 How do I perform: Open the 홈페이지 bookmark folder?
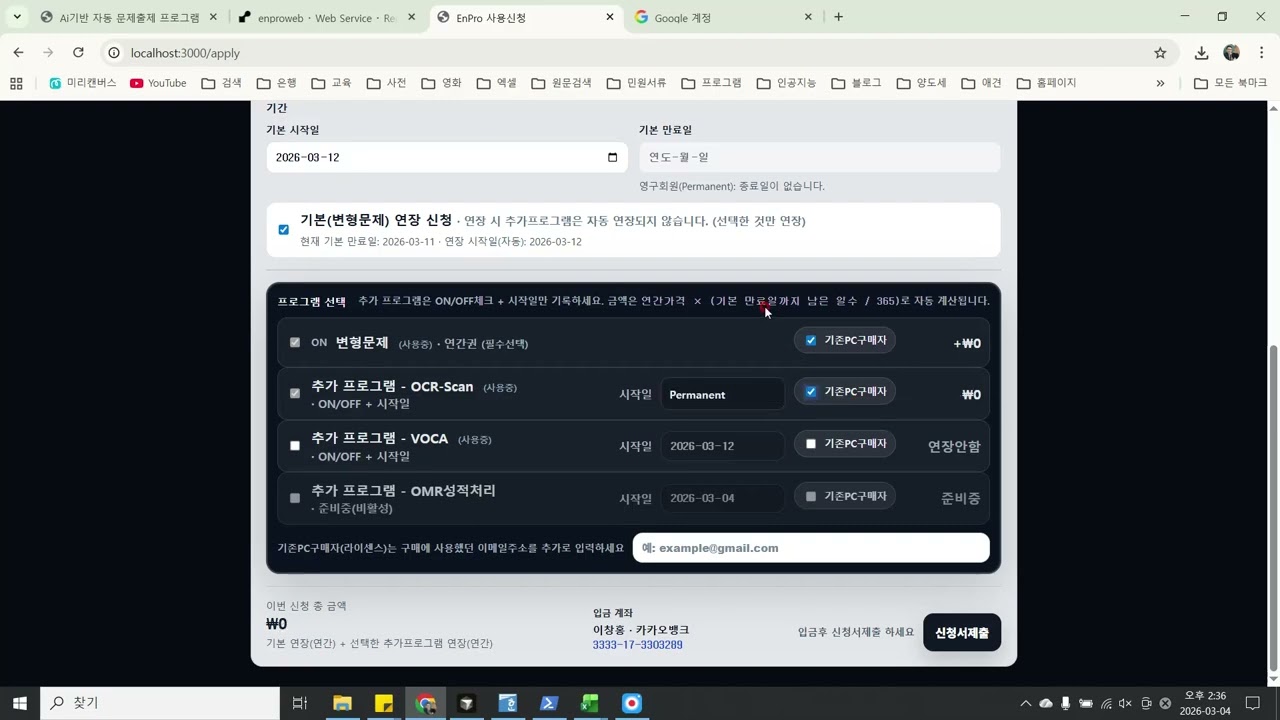1047,83
